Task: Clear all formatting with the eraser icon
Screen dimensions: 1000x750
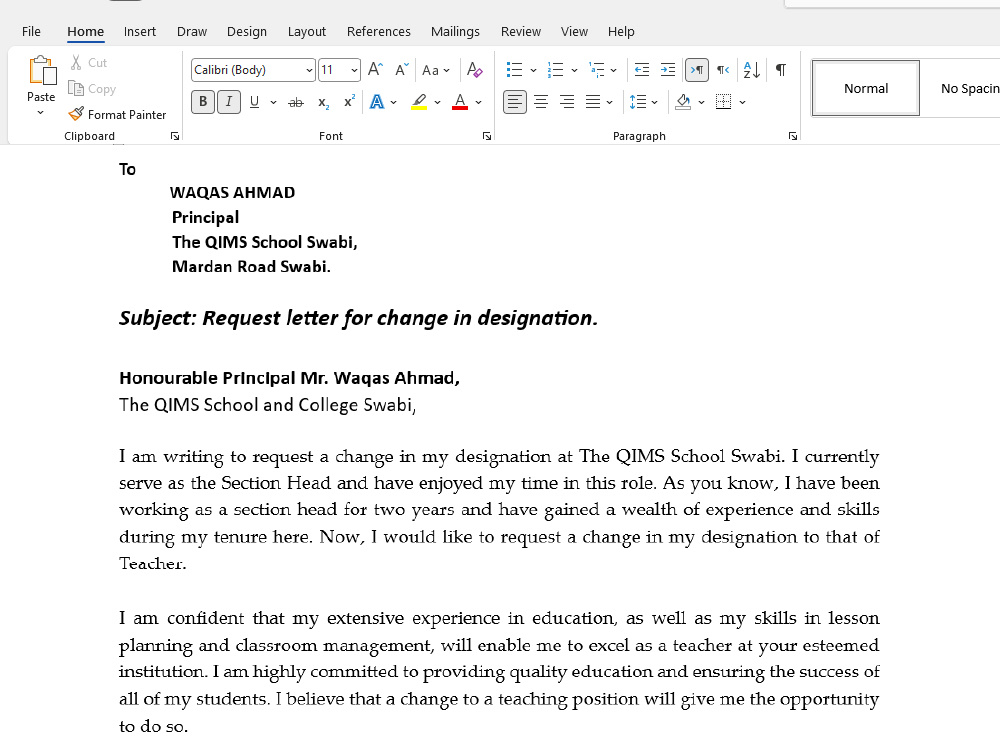Action: 474,70
